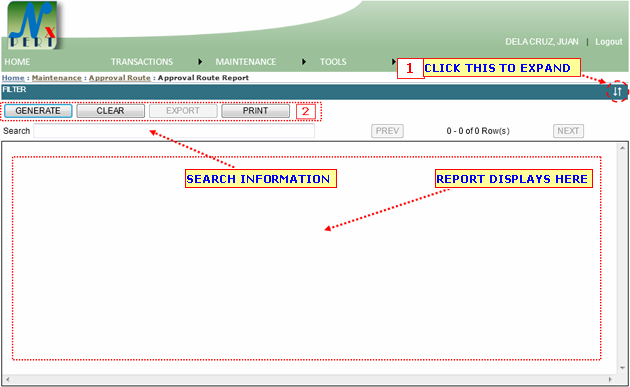
Task: Focus the Search input field
Action: tap(174, 131)
